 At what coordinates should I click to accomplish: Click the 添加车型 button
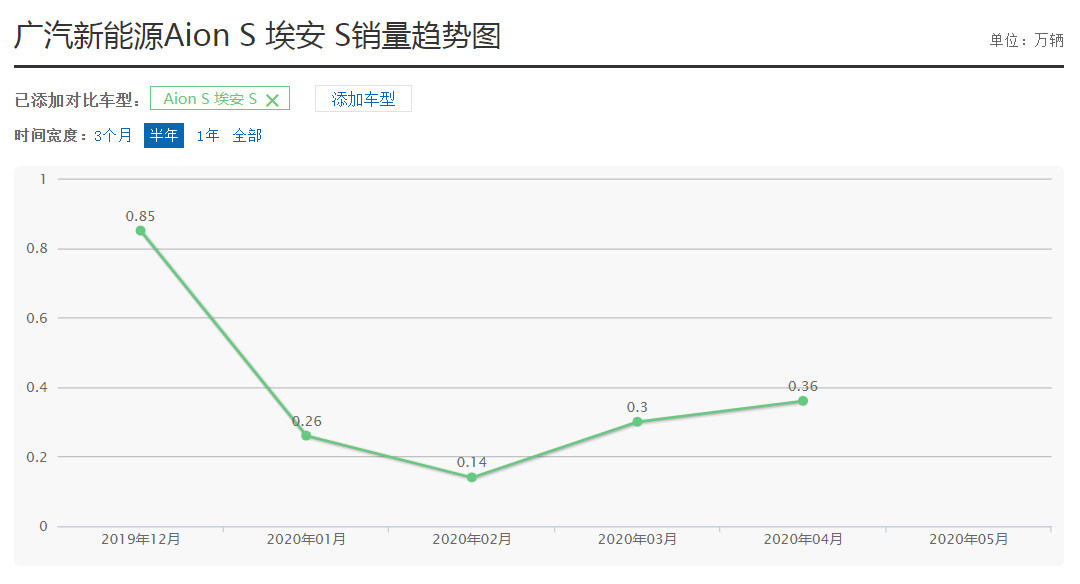tap(363, 99)
